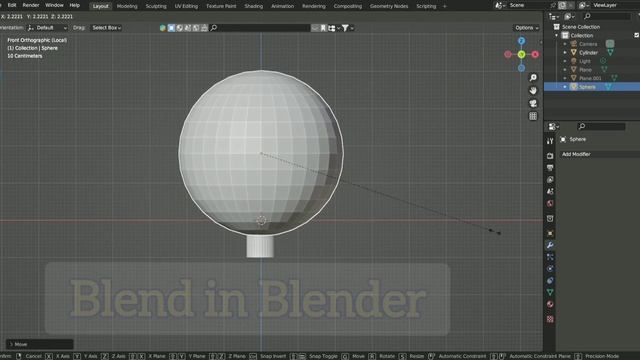This screenshot has height=360, width=640.
Task: Open the Output properties tab
Action: 550,168
